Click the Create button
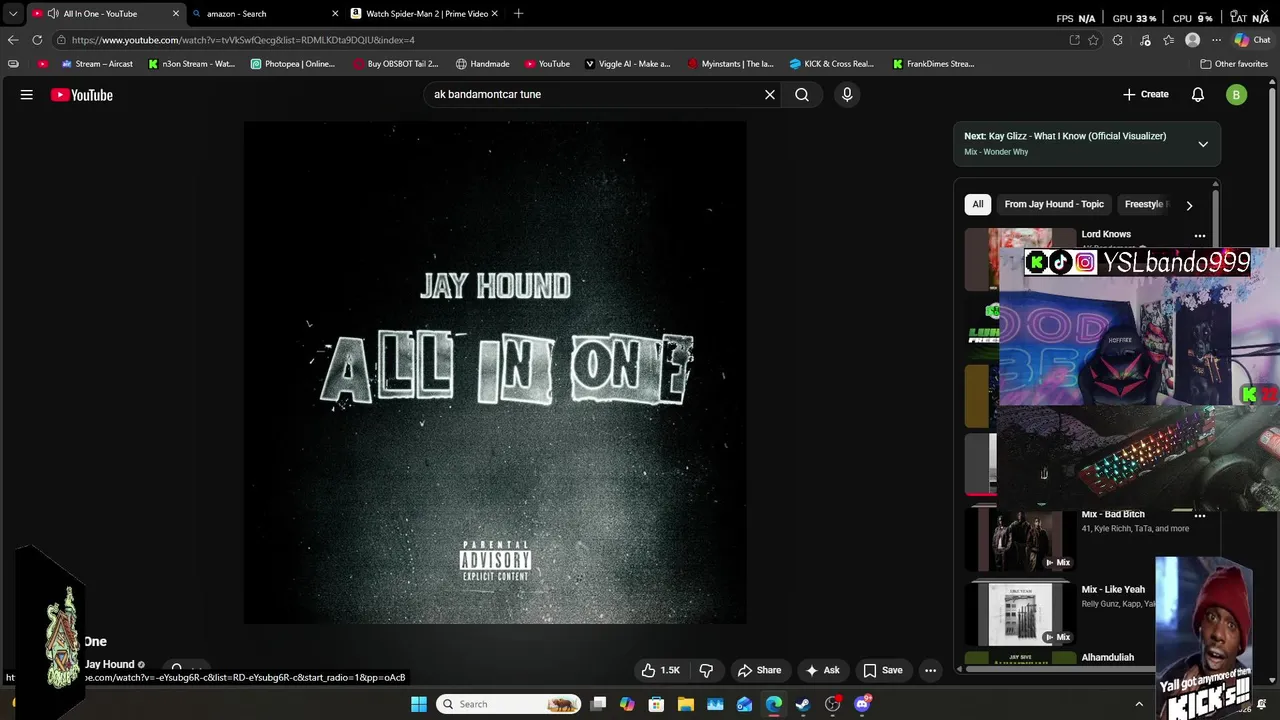The height and width of the screenshot is (720, 1280). 1146,94
